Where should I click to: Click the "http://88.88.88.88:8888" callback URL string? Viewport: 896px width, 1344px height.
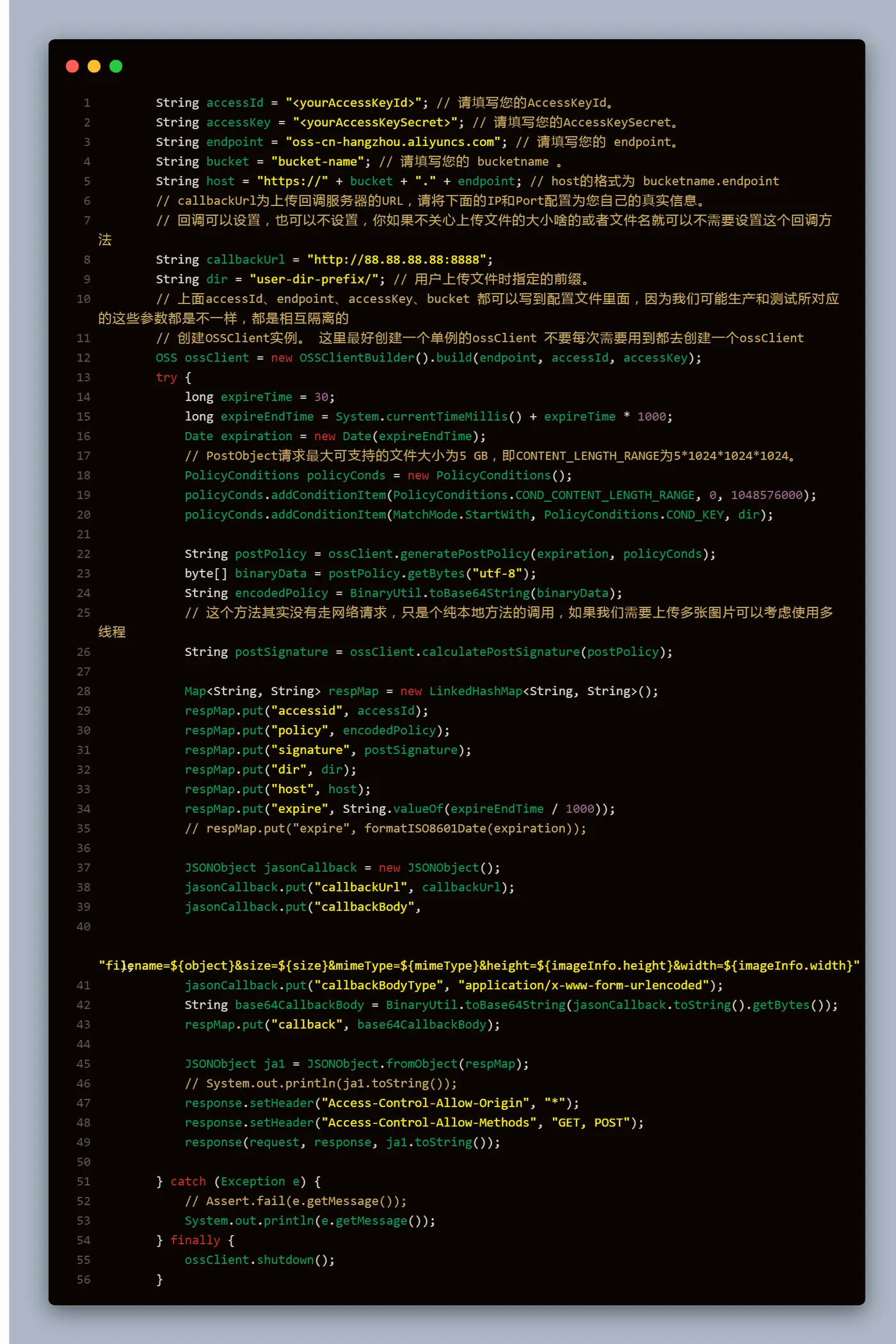pyautogui.click(x=397, y=260)
